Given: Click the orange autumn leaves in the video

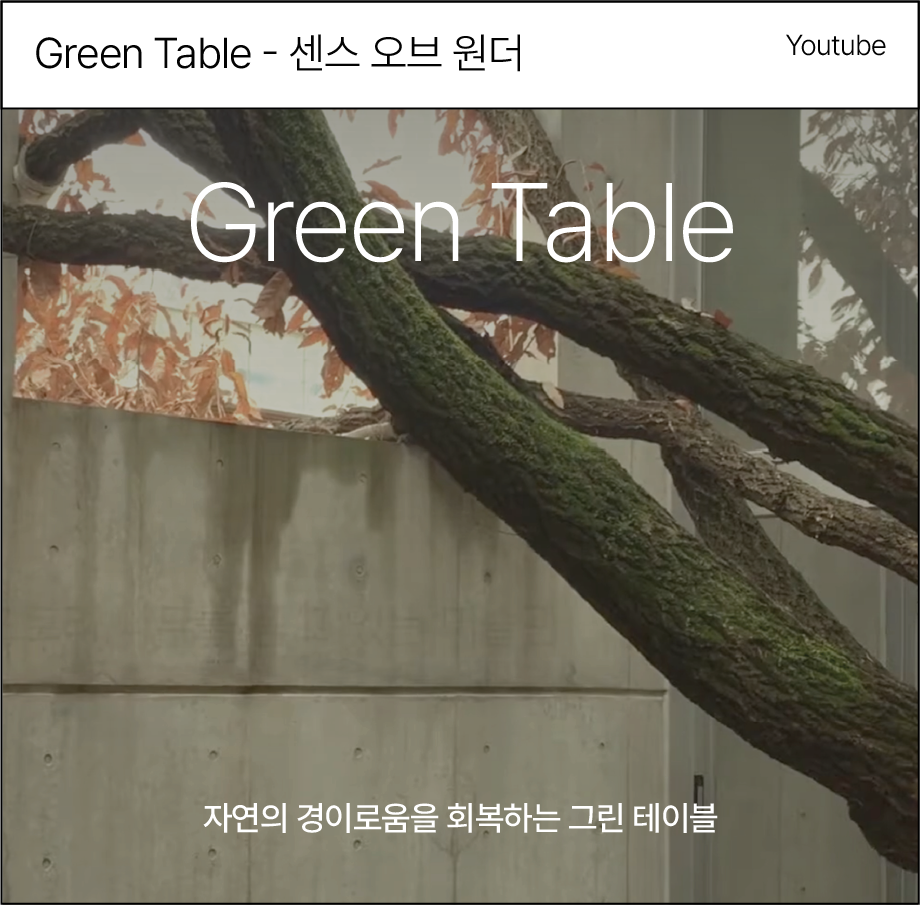Looking at the screenshot, I should click(117, 340).
